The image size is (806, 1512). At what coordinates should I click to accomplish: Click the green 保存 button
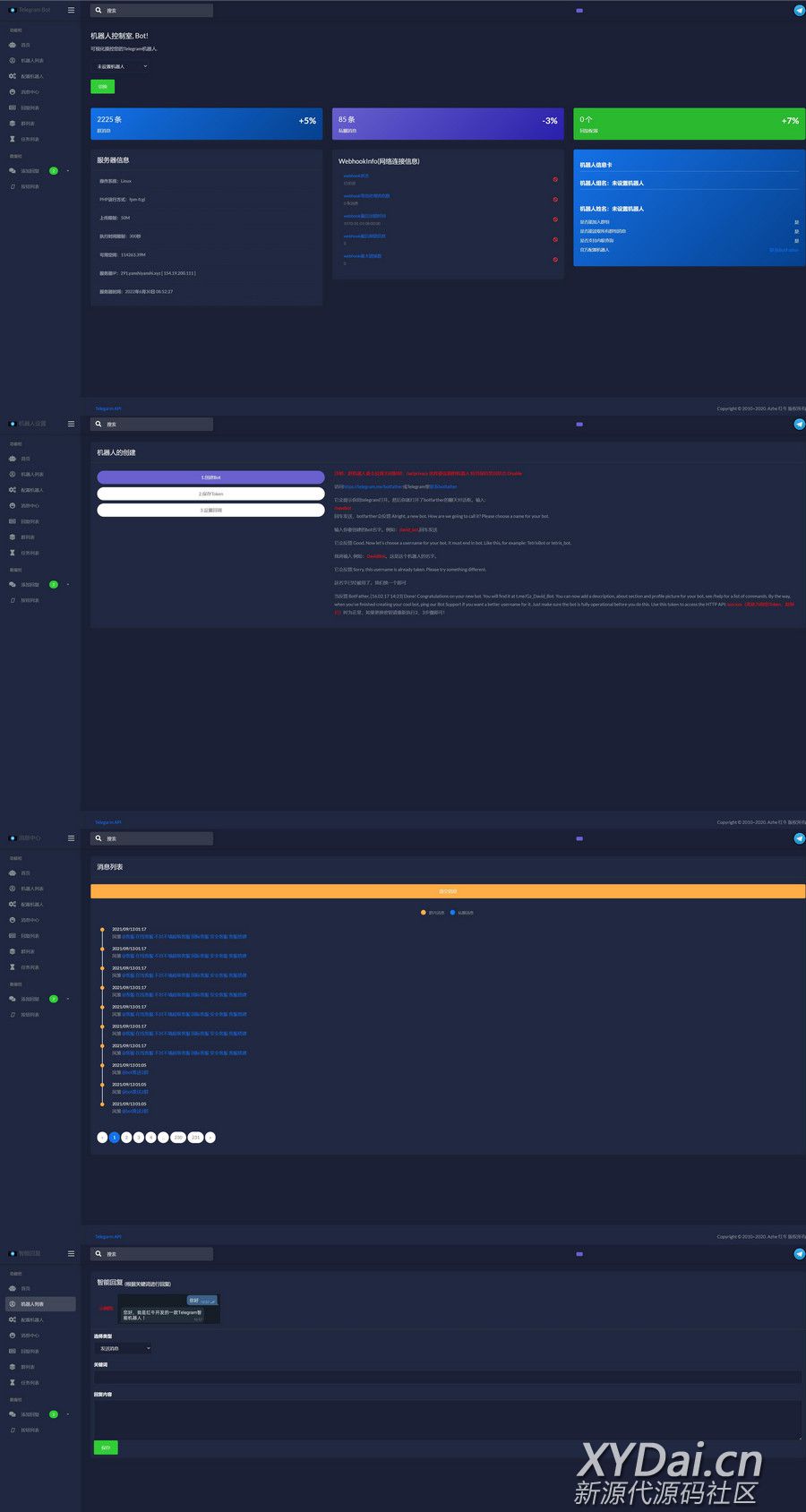[105, 1448]
